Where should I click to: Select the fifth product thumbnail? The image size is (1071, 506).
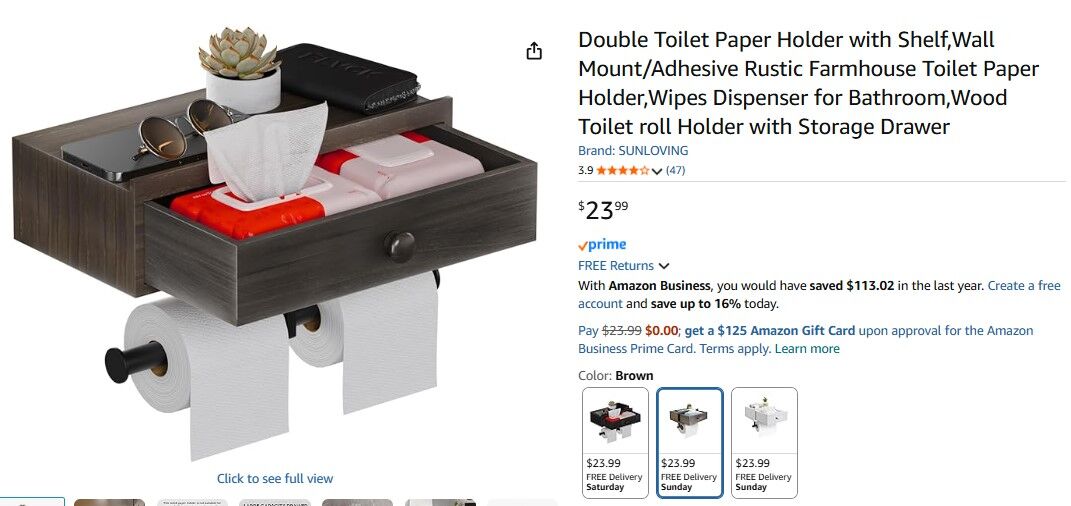coord(358,503)
